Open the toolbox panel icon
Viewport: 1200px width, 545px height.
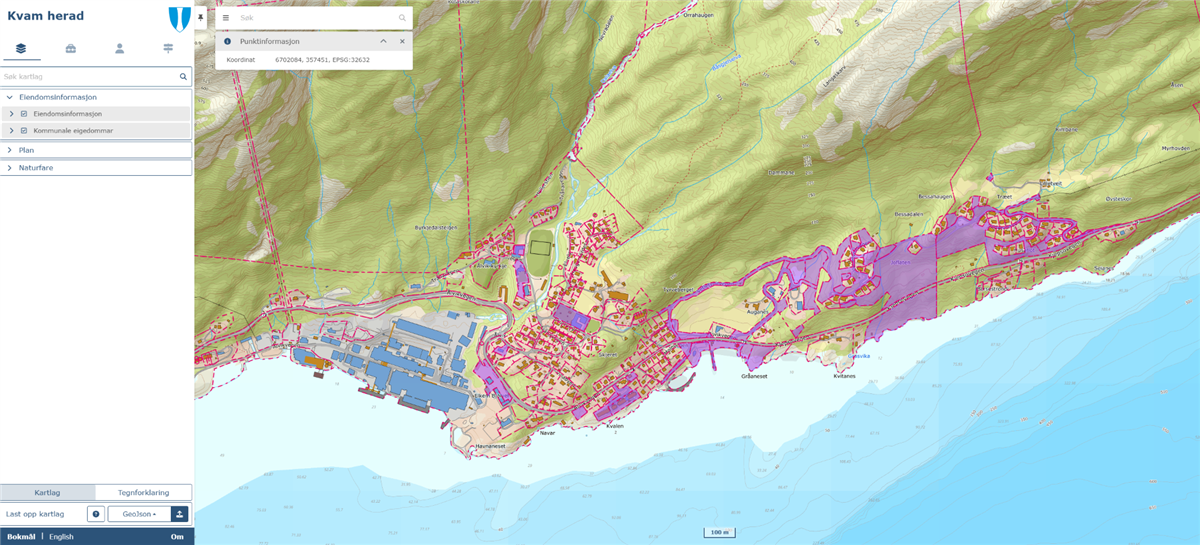click(x=71, y=48)
